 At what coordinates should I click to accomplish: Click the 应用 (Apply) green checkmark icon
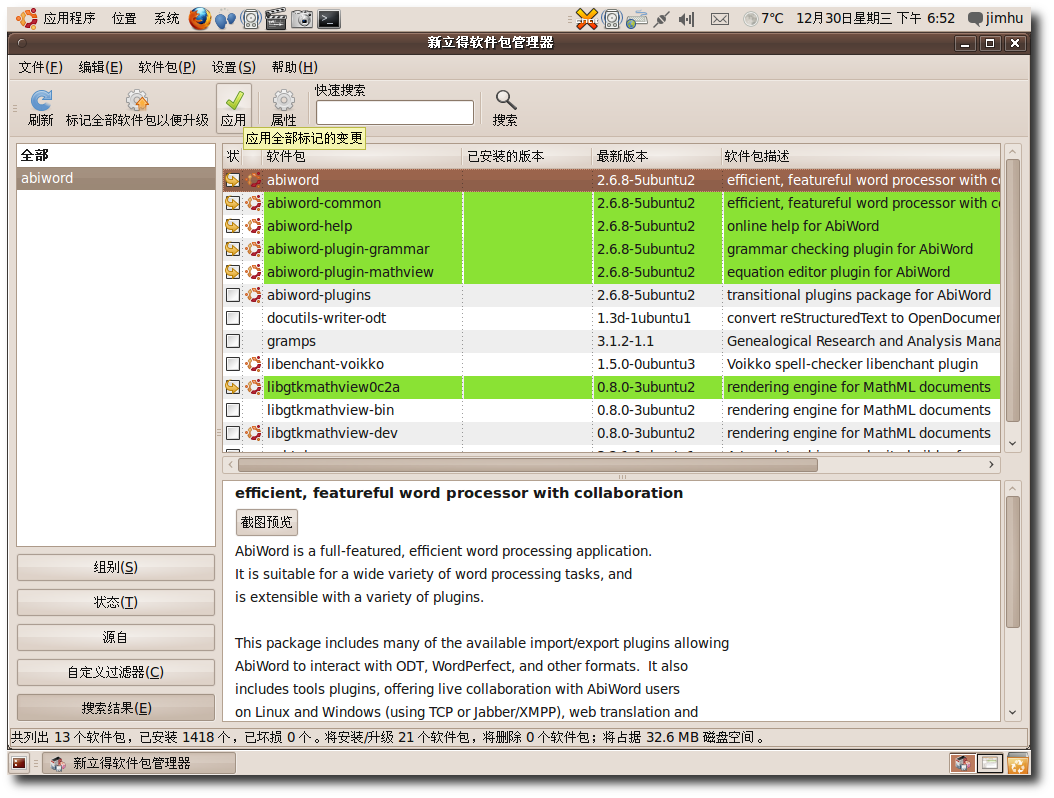coord(234,101)
